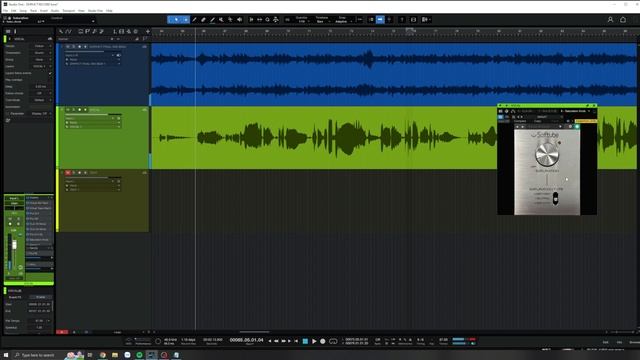640x360 pixels.
Task: Open the Help menu
Action: click(109, 11)
